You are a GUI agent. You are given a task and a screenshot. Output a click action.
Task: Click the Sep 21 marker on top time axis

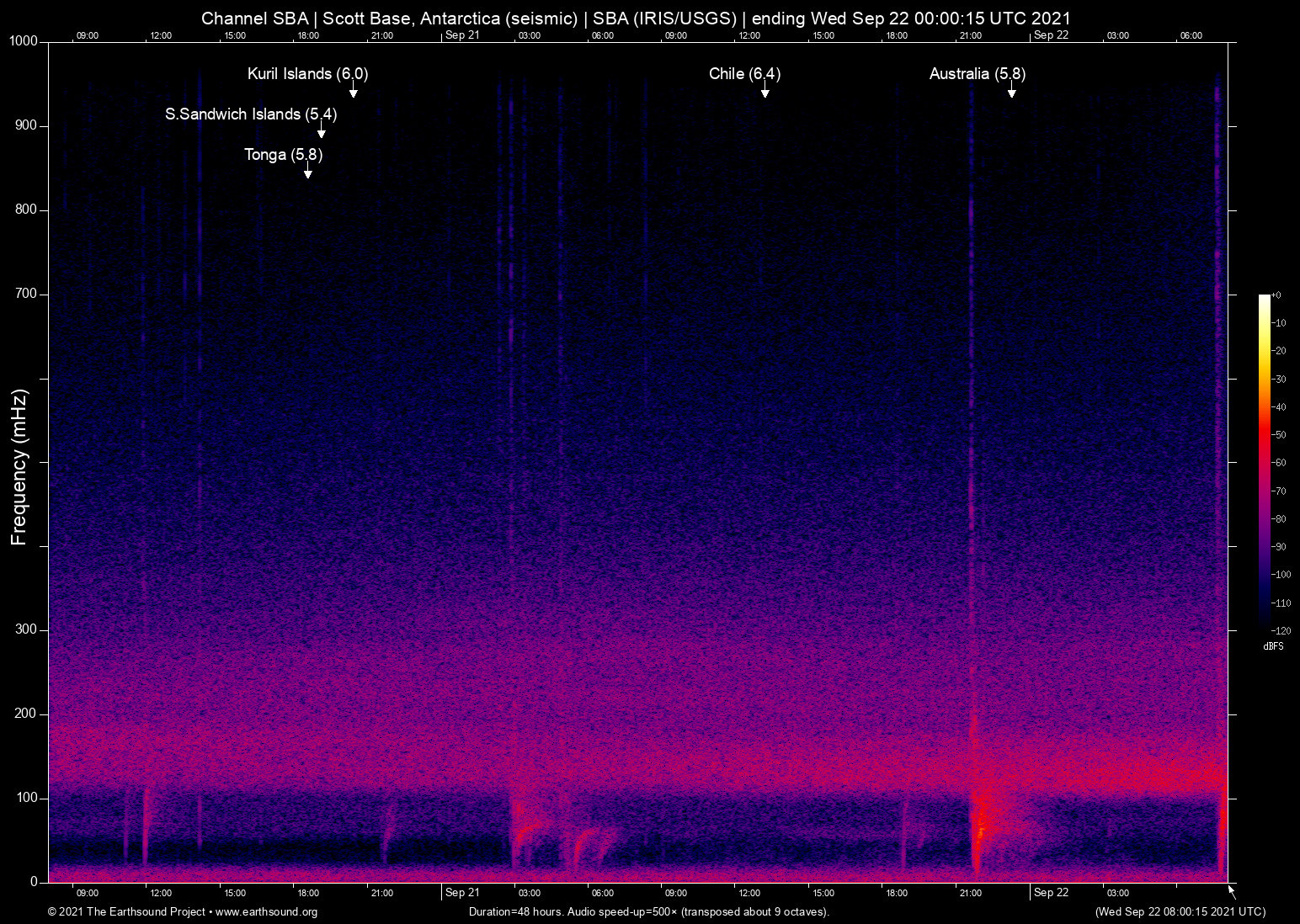pos(462,35)
